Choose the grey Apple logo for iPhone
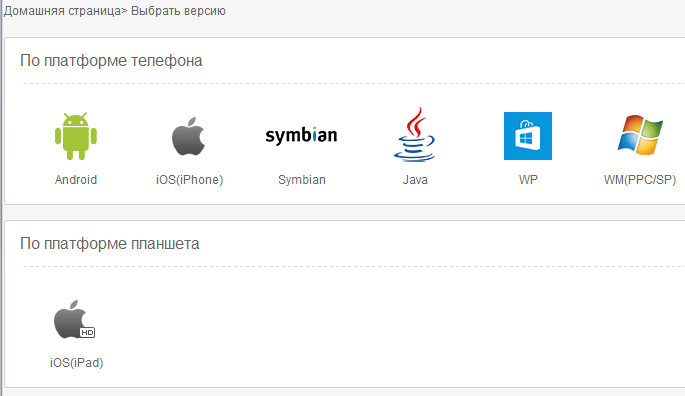 coord(188,136)
